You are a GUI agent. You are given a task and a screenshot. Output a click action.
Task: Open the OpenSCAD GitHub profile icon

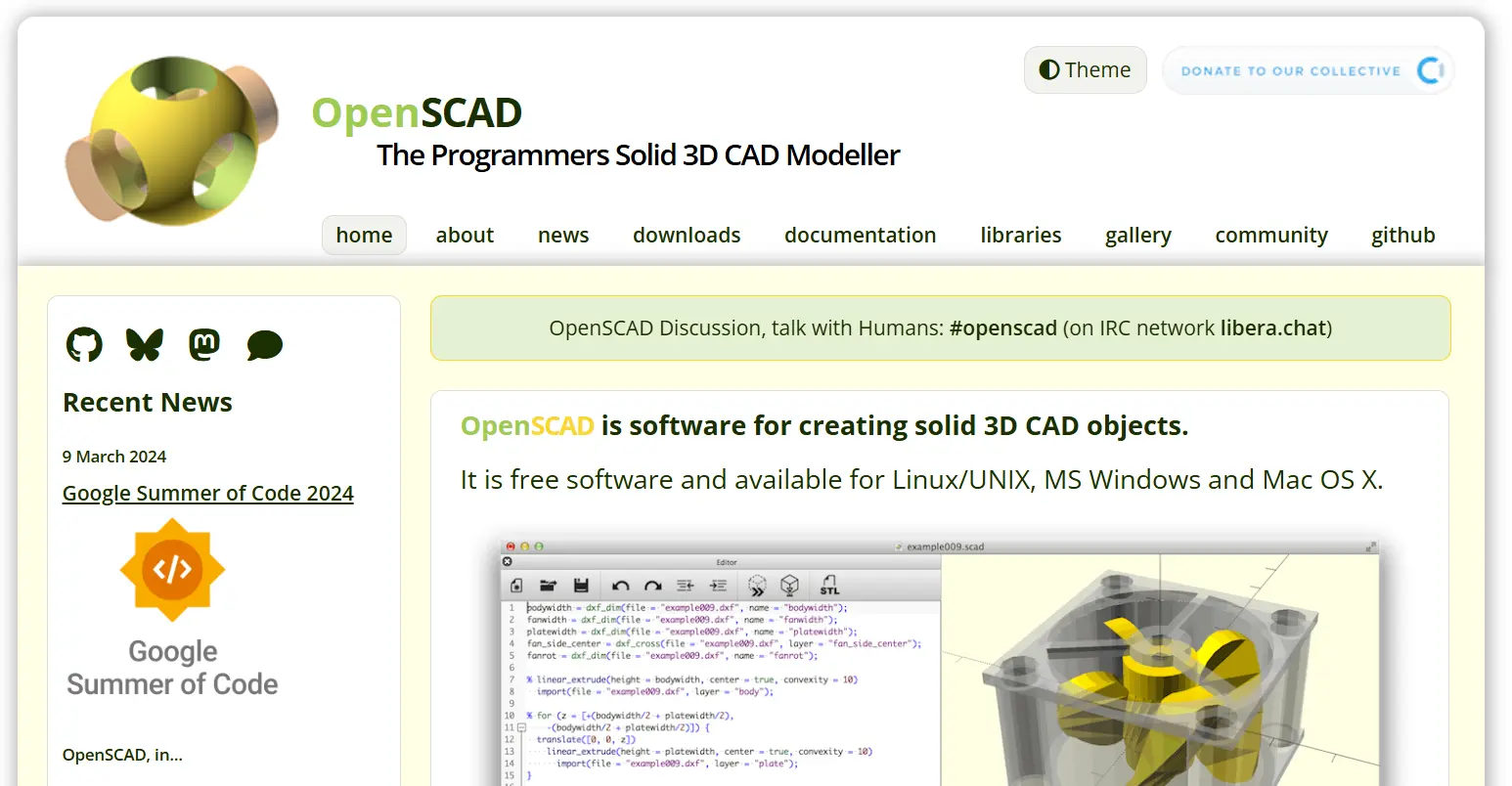[84, 344]
